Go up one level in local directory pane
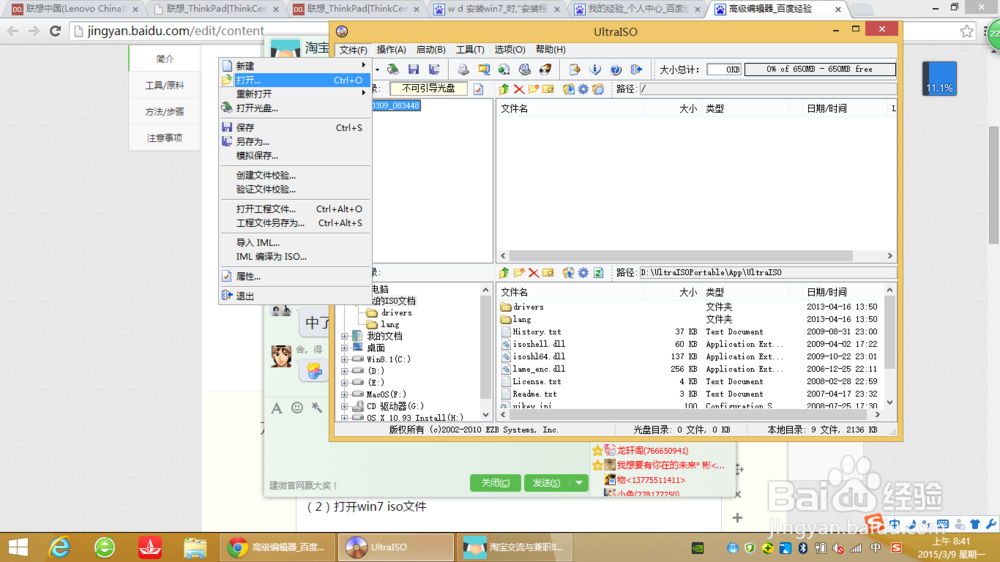This screenshot has width=1000, height=562. pyautogui.click(x=504, y=273)
